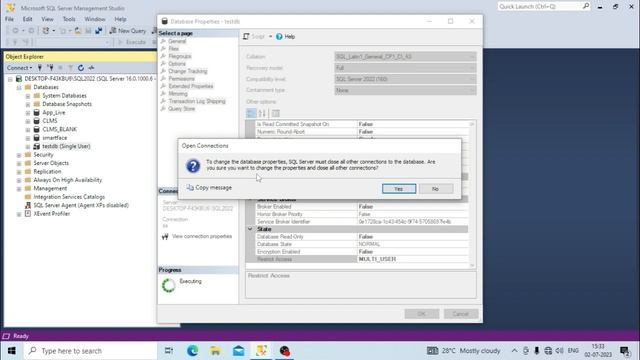Click the New Query toolbar button
640x360 pixels.
pyautogui.click(x=127, y=31)
